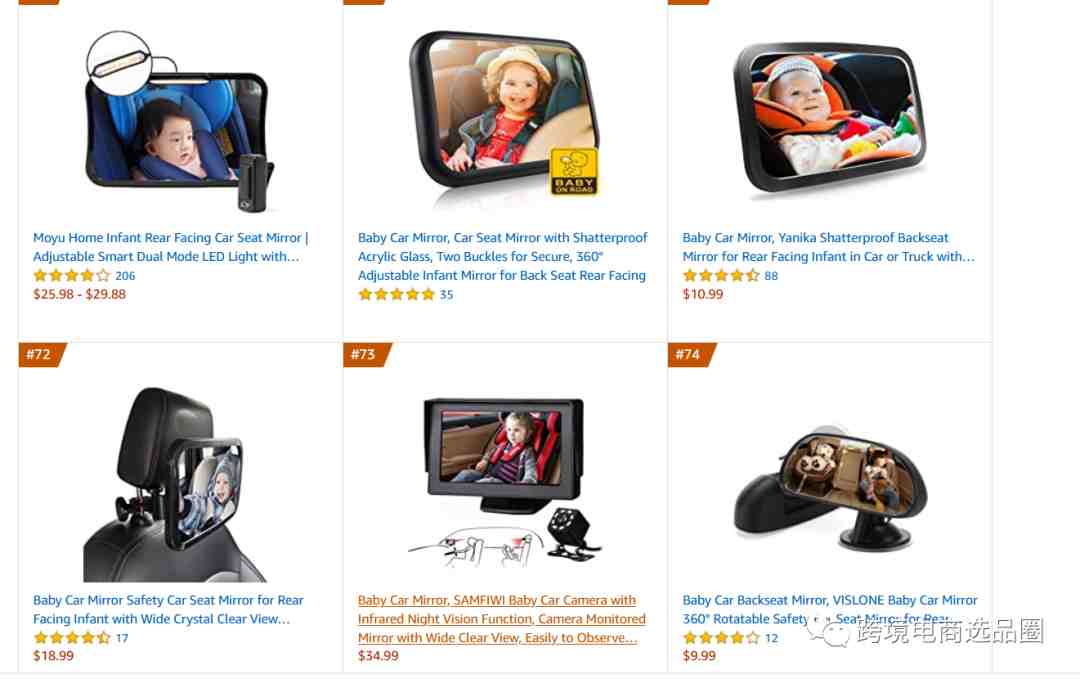
Task: Open the Yanika Shatterproof mirror product image
Action: 829,117
